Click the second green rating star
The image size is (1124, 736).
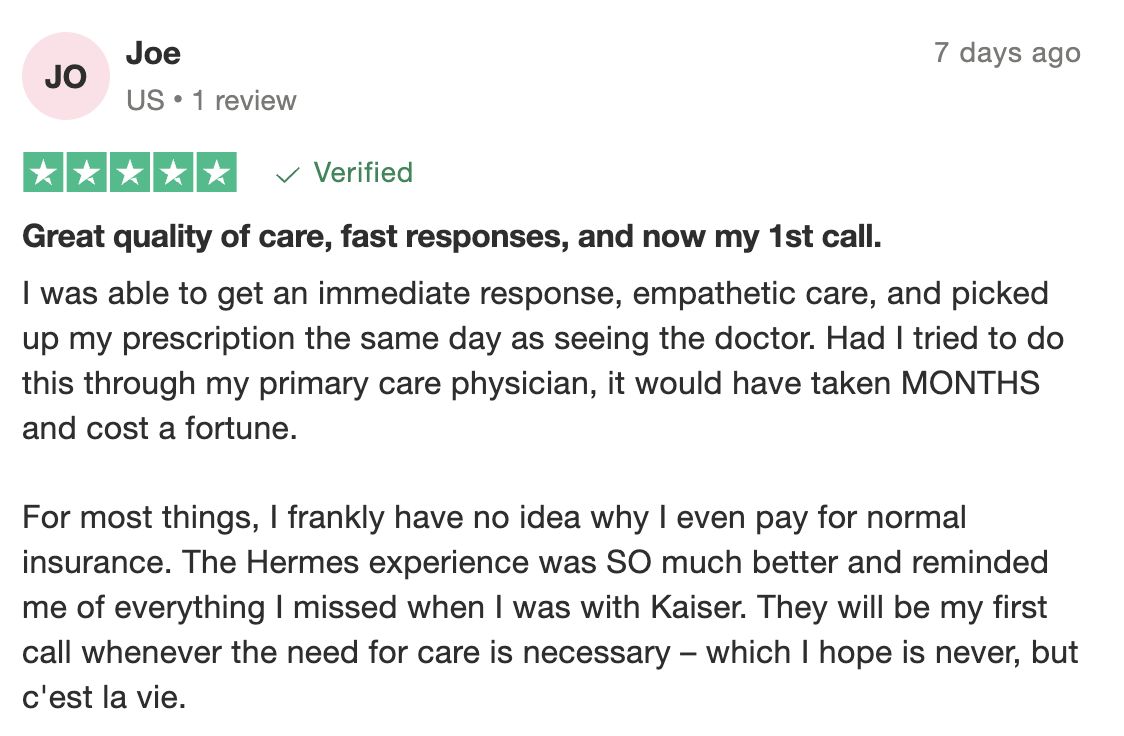click(x=86, y=173)
